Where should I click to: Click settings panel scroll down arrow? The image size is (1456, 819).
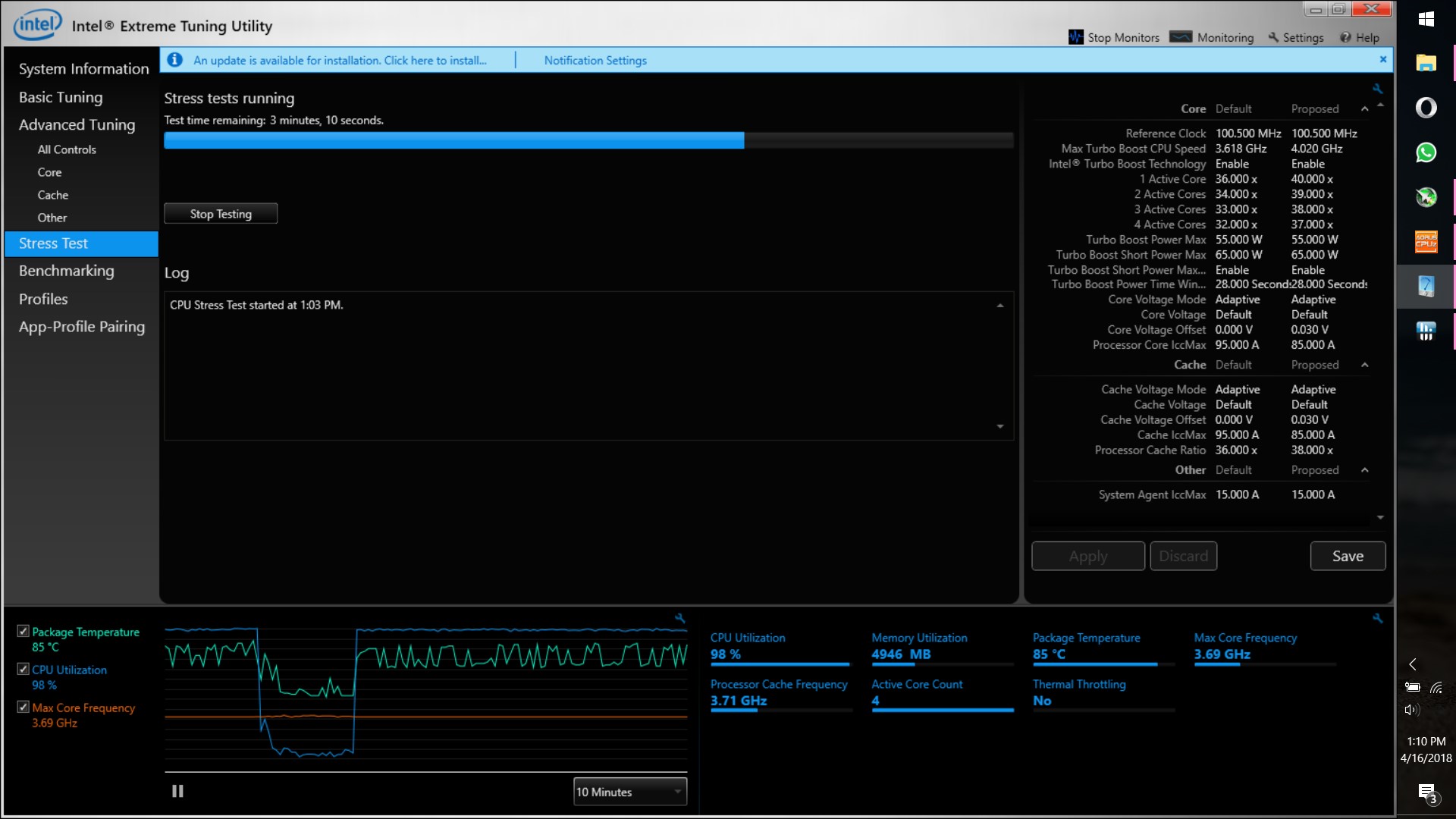1380,517
